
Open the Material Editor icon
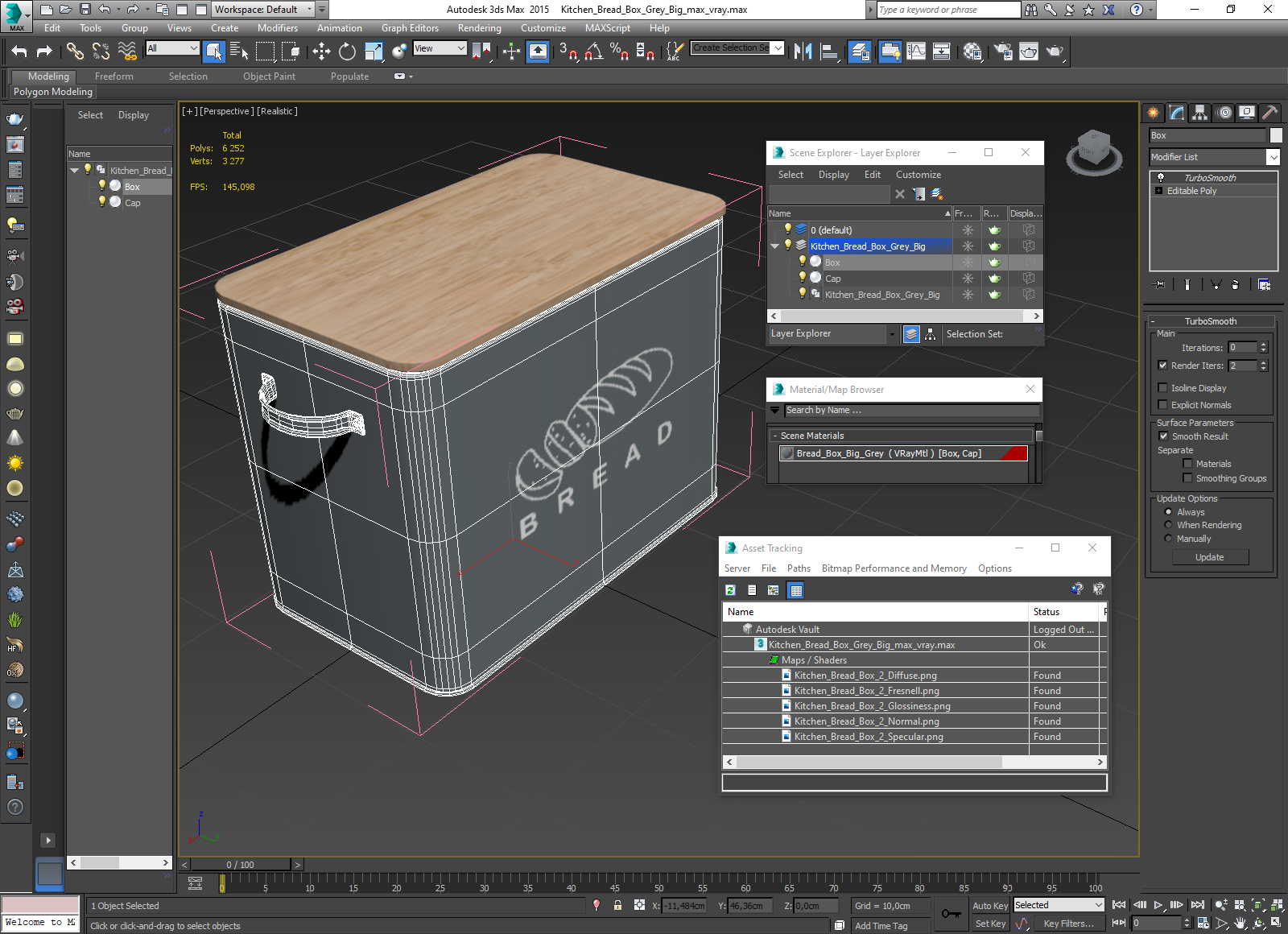pos(972,52)
